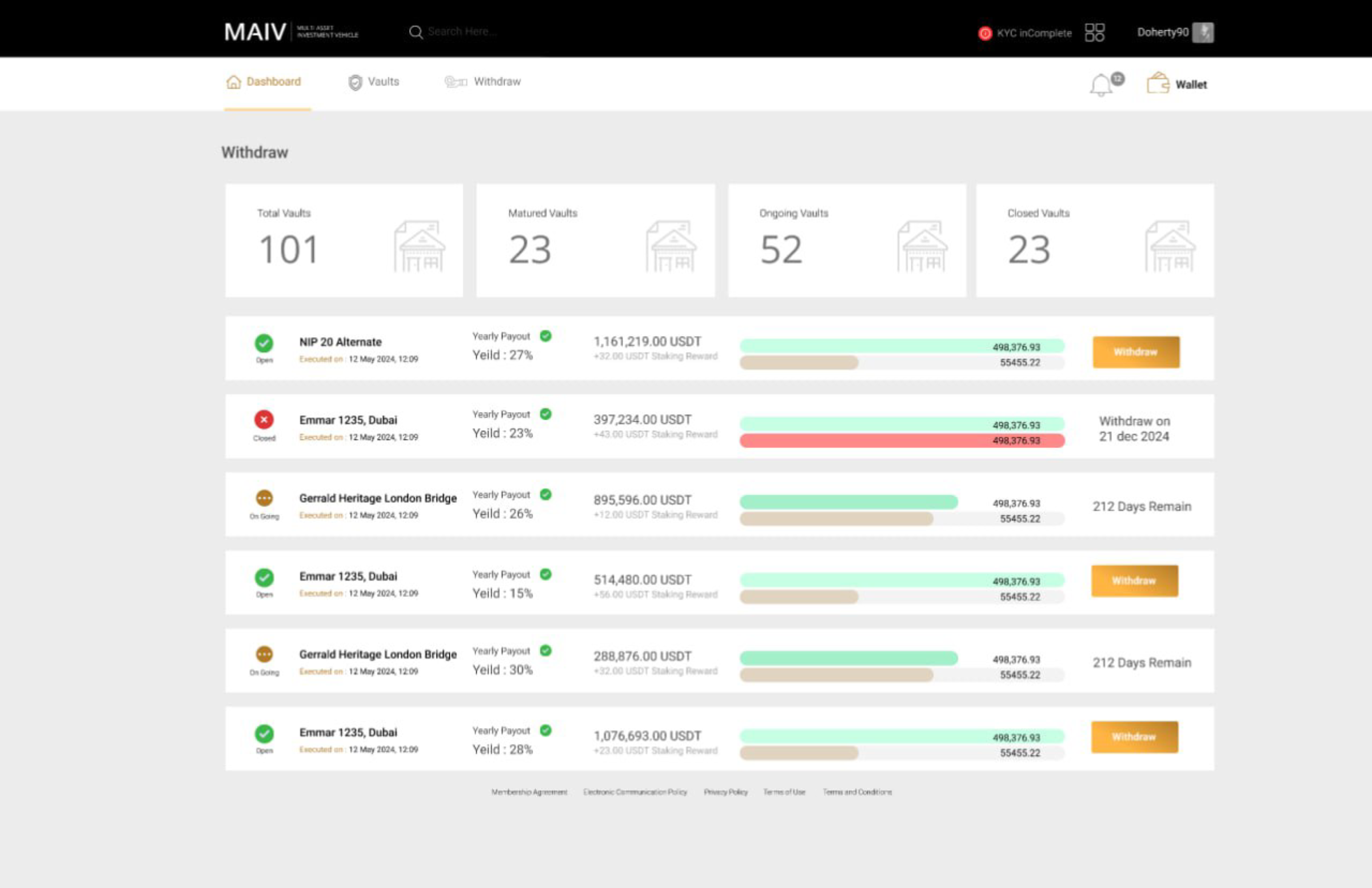Open Terms and Conditions link

pos(856,793)
